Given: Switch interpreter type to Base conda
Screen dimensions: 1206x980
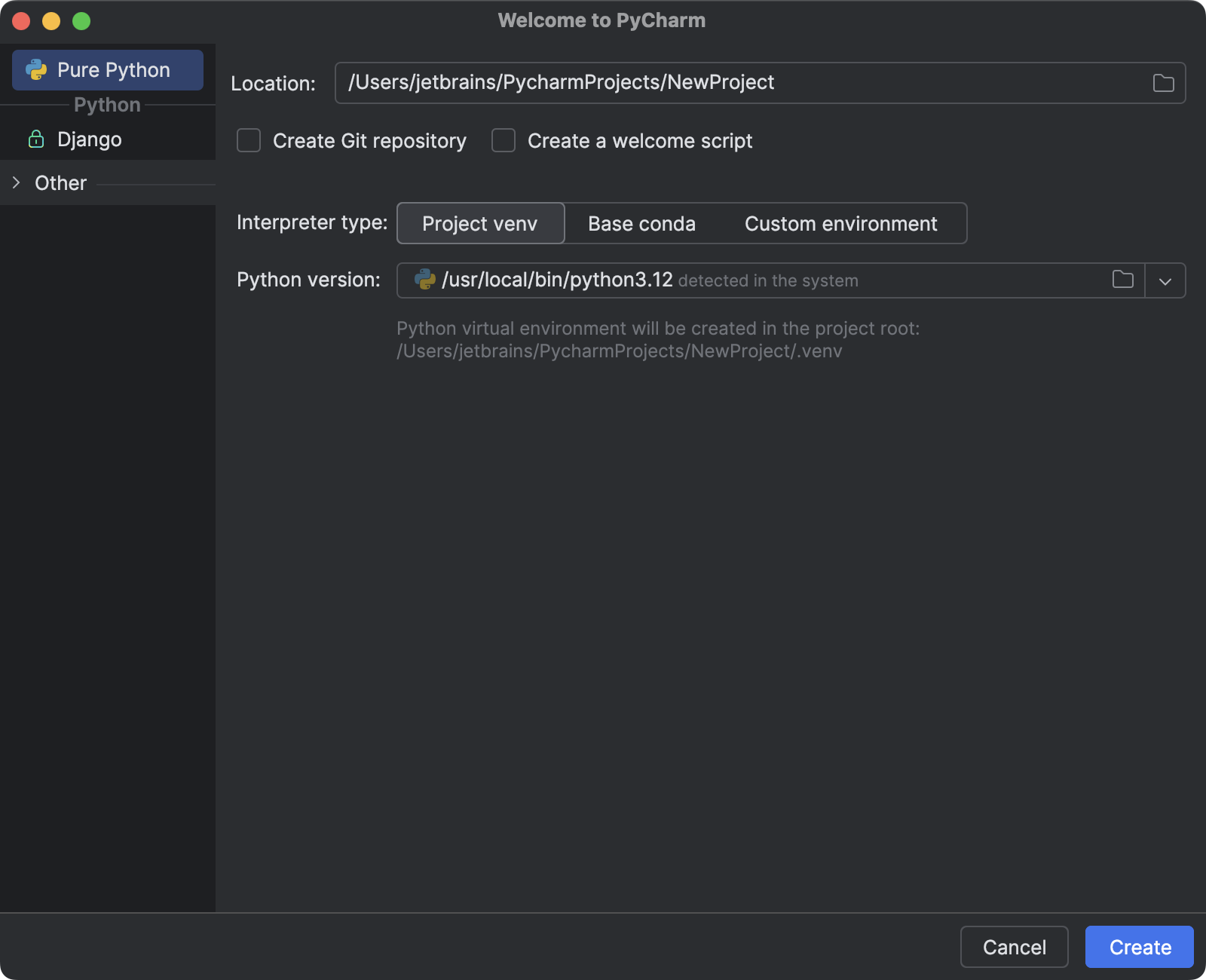Looking at the screenshot, I should [x=641, y=223].
